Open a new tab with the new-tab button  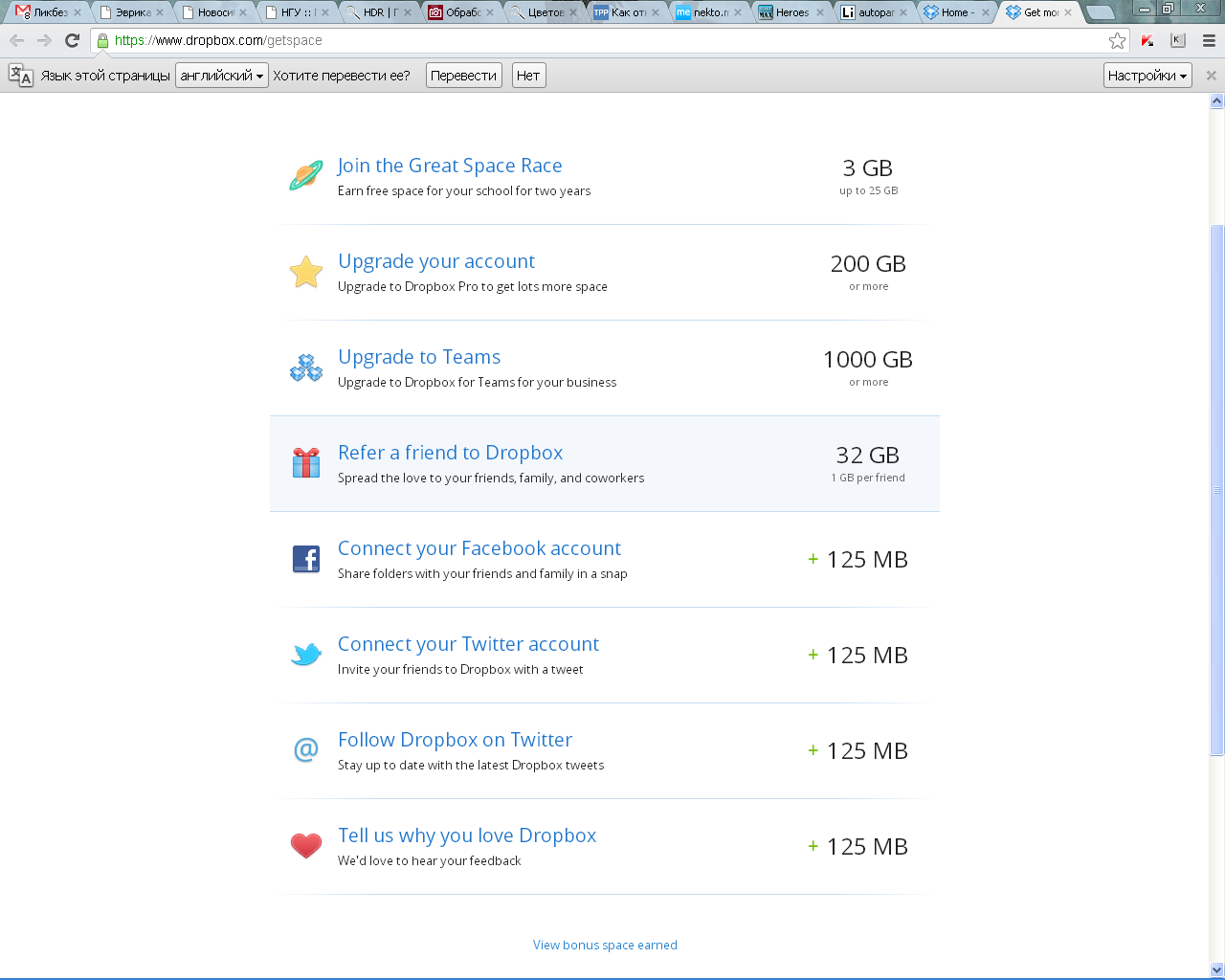(x=1101, y=12)
